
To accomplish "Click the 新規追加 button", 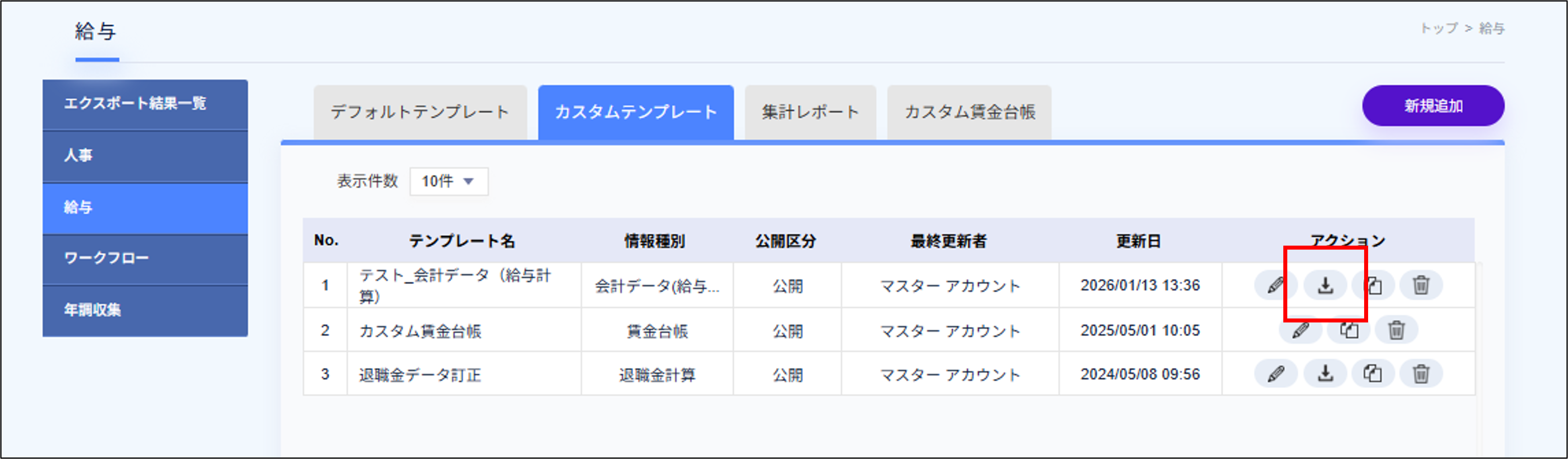I will pyautogui.click(x=1433, y=105).
